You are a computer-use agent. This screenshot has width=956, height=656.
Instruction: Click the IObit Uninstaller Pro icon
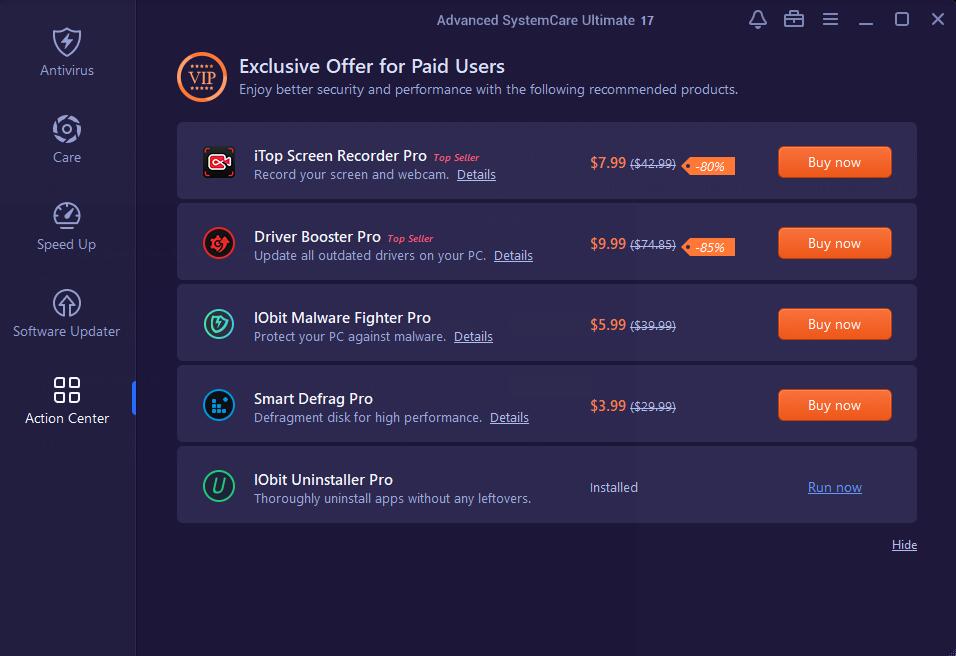tap(219, 487)
